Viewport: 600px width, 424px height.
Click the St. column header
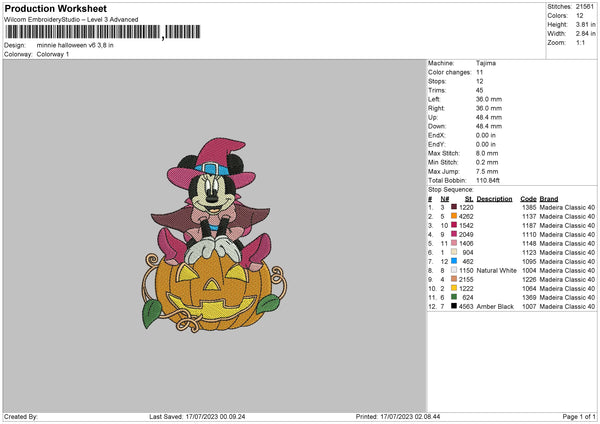[x=468, y=198]
